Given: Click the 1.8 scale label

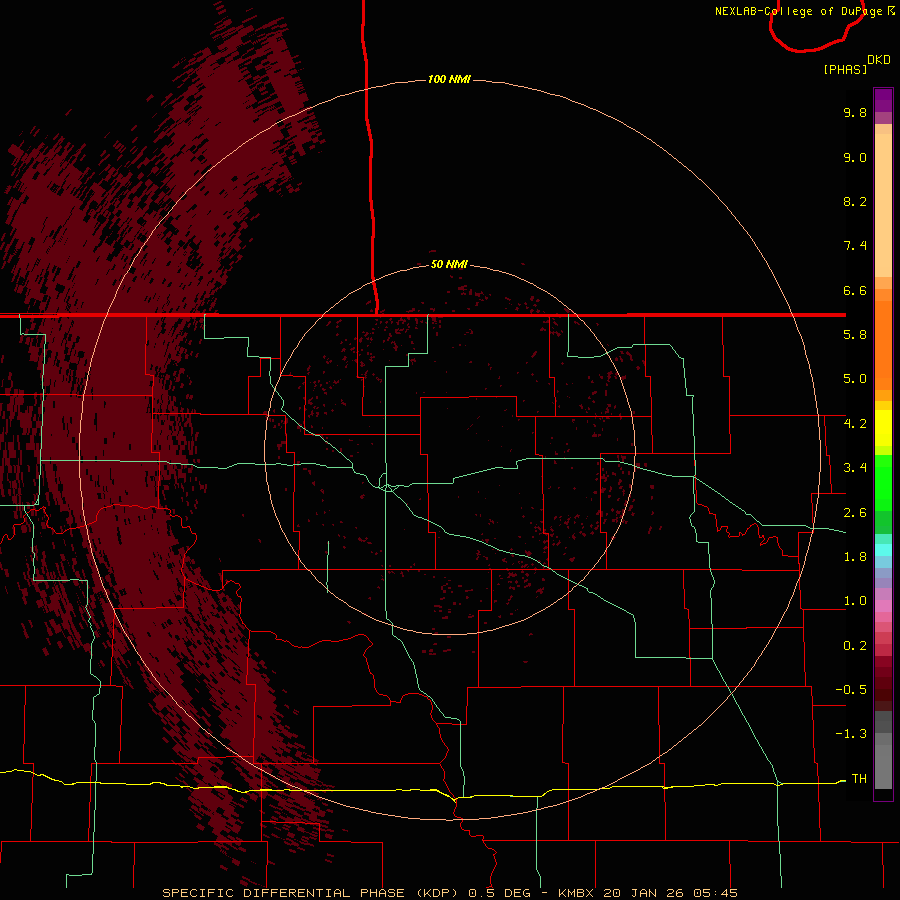Looking at the screenshot, I should tap(855, 557).
